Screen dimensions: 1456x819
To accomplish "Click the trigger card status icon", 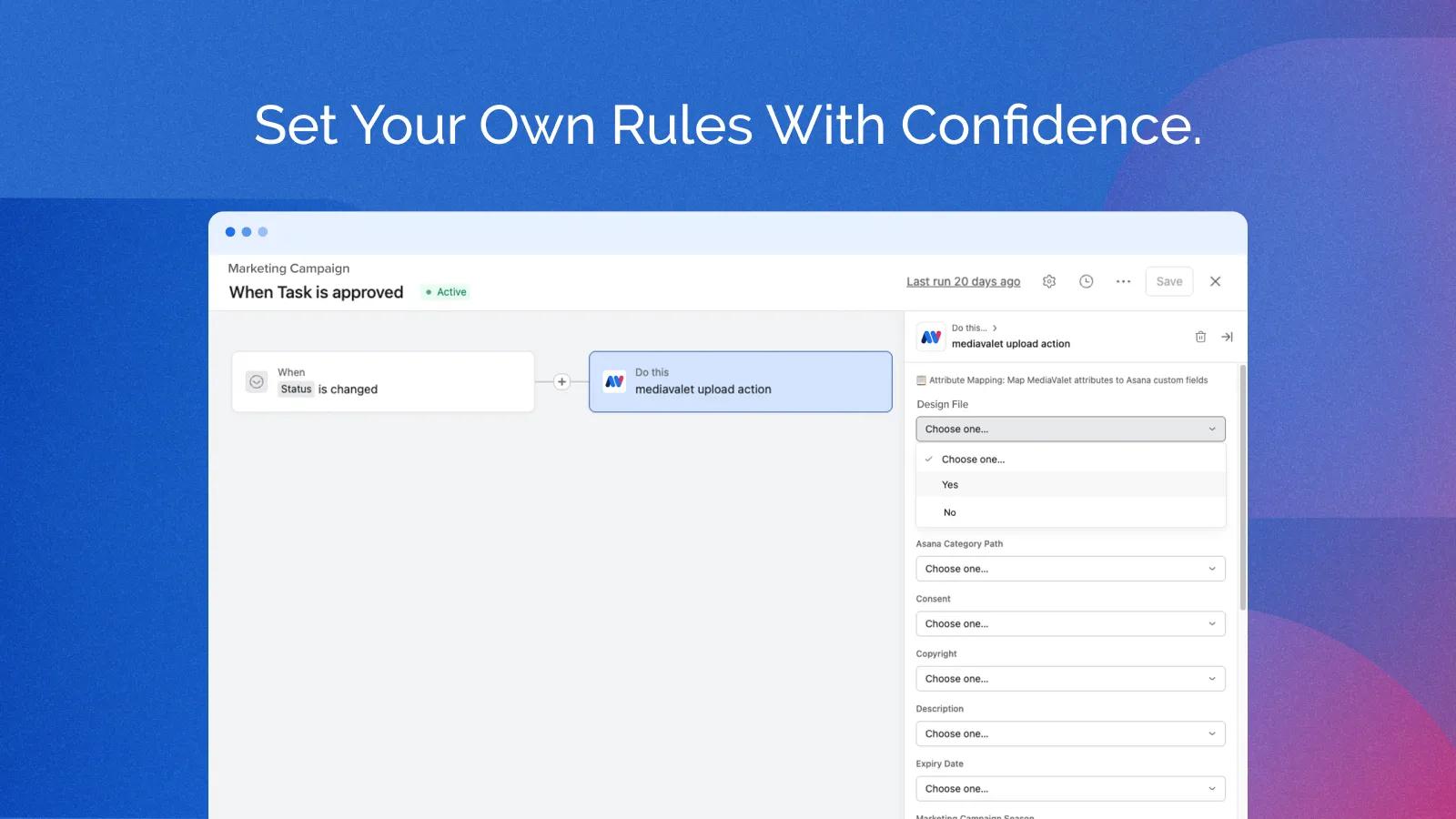I will (x=257, y=382).
